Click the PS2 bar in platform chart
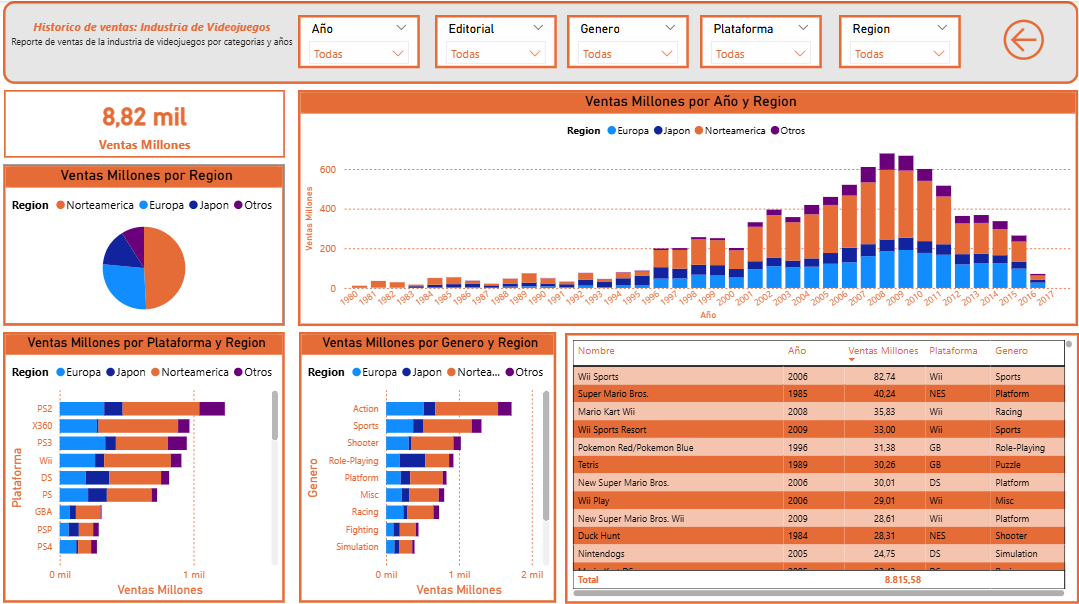1079x604 pixels. [x=141, y=408]
